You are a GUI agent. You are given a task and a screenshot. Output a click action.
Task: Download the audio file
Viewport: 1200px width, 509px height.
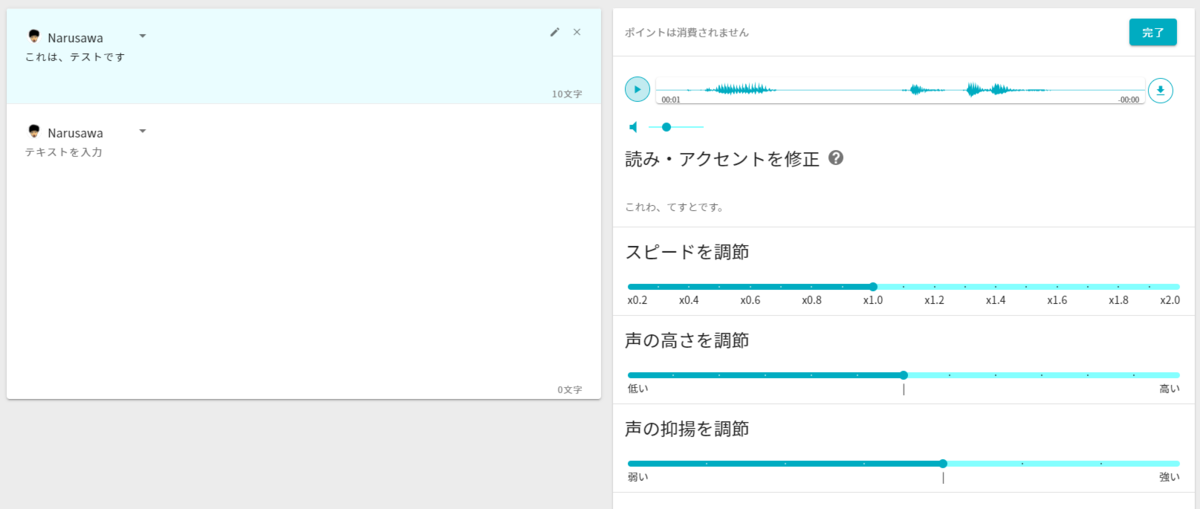(x=1160, y=90)
